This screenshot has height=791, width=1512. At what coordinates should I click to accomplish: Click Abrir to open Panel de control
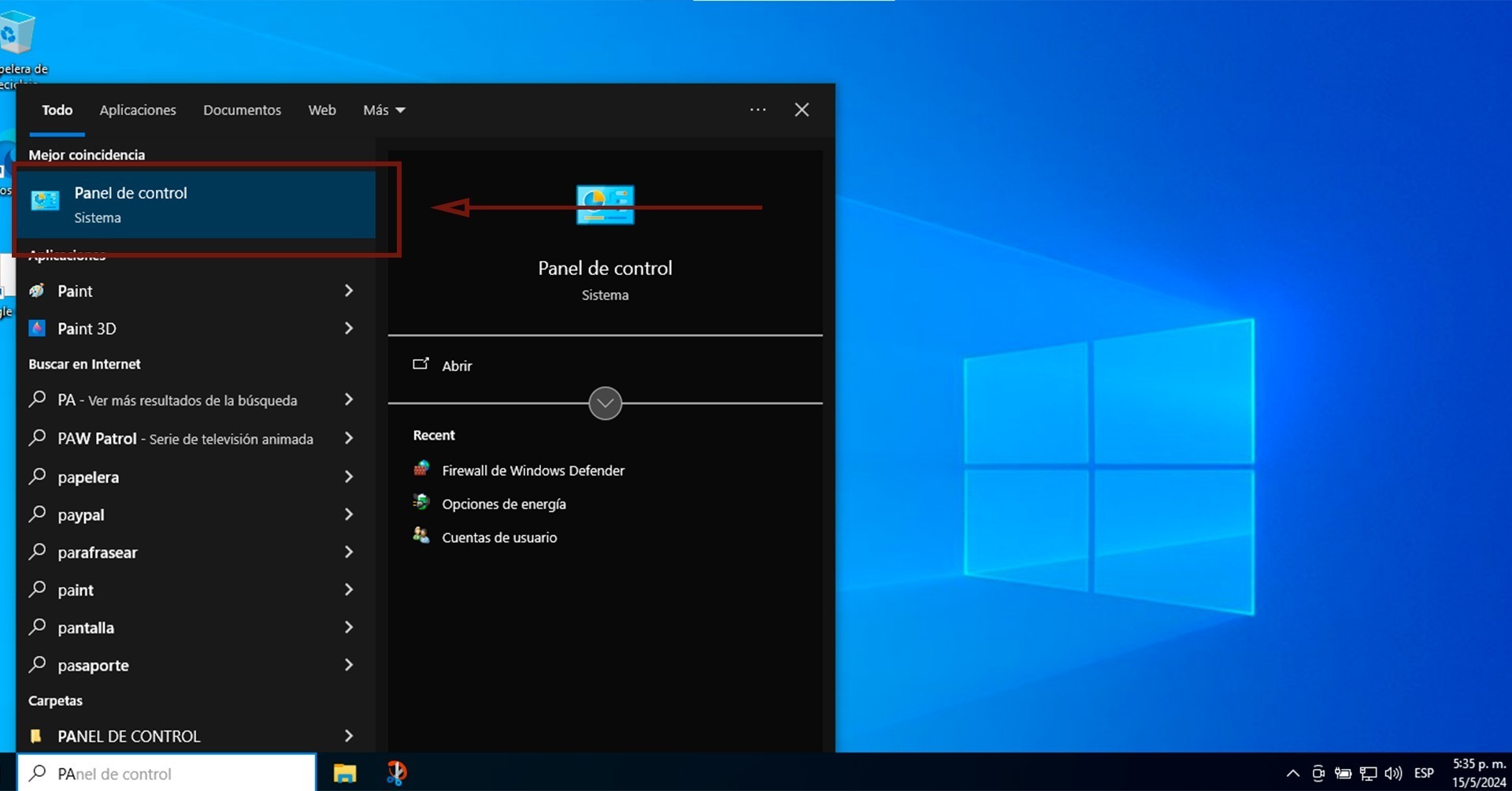456,366
